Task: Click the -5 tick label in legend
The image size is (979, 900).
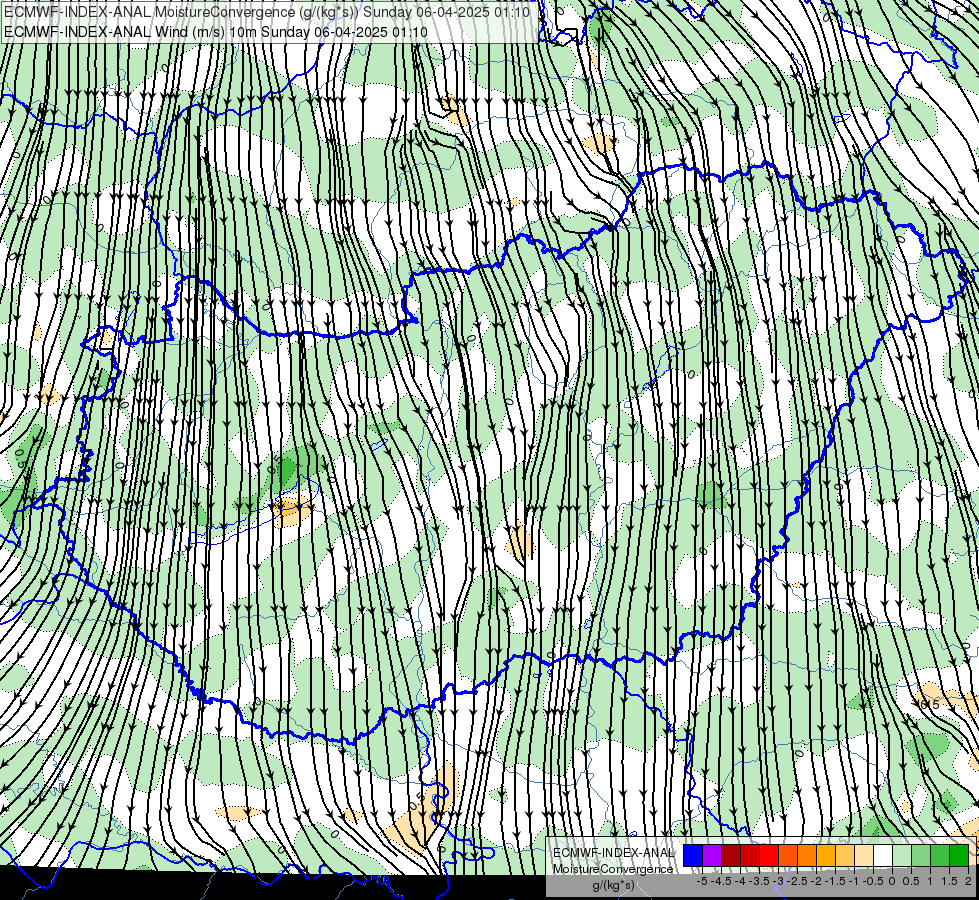Action: (702, 881)
